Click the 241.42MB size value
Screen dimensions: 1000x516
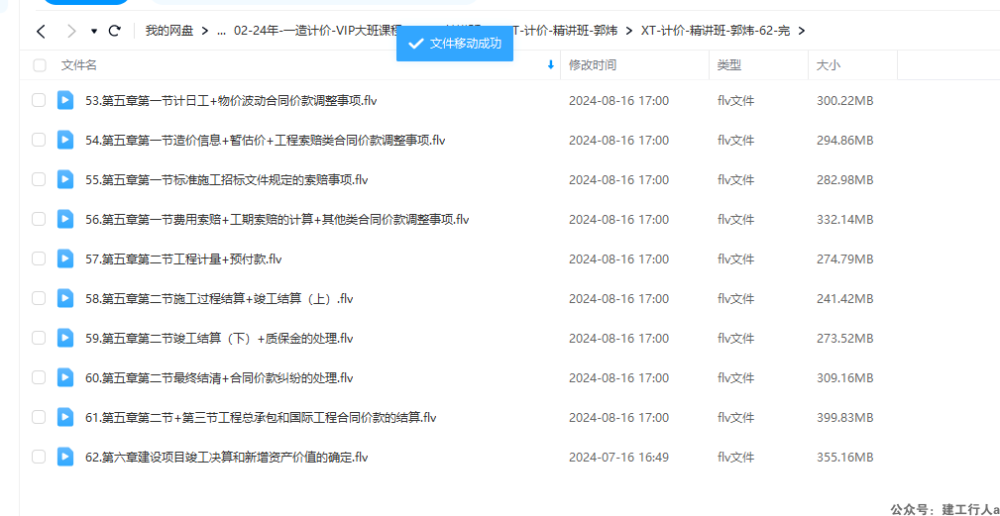[845, 299]
